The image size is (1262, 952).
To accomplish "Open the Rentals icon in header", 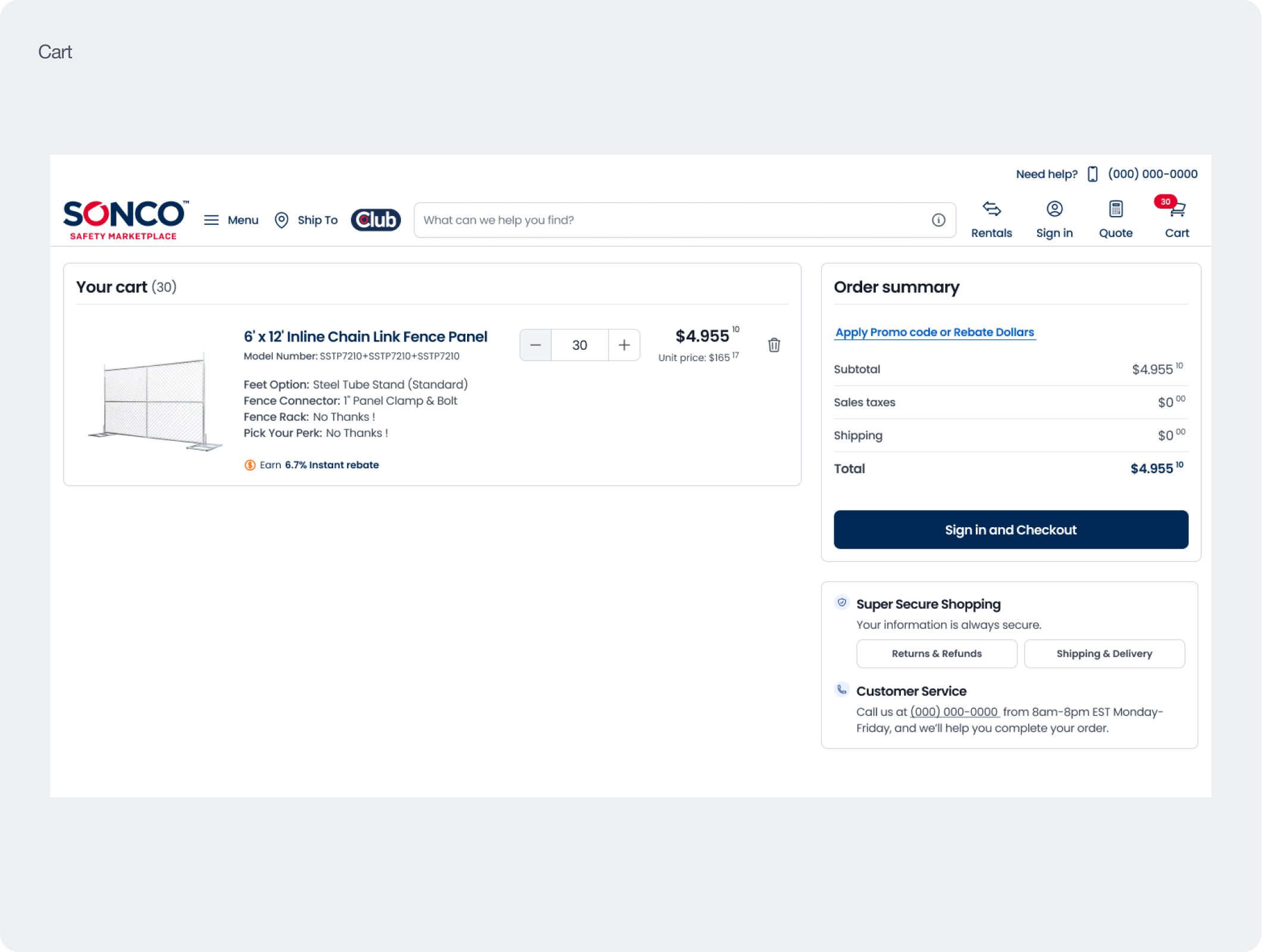I will (991, 209).
